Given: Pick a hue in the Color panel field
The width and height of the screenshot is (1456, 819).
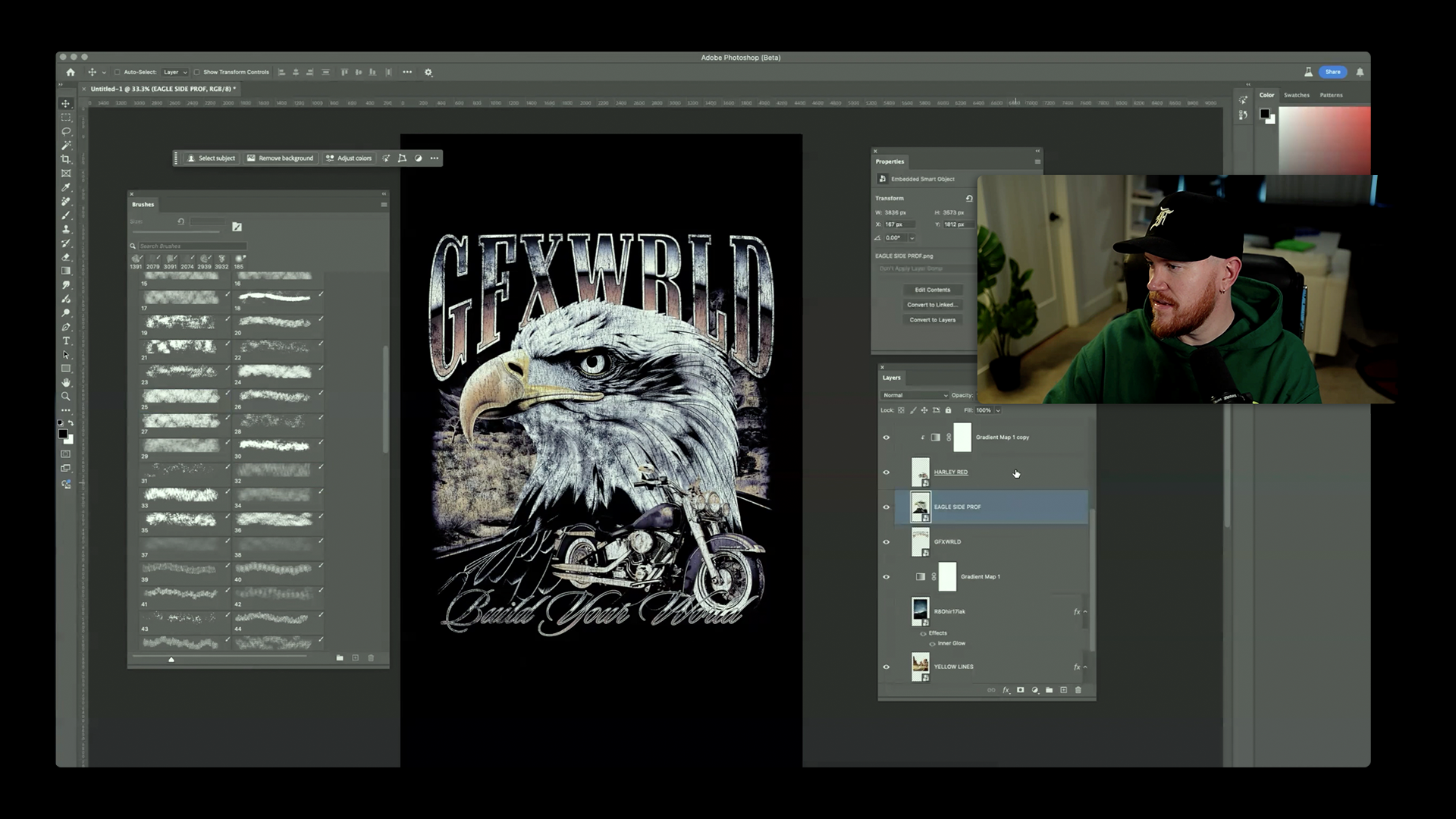Looking at the screenshot, I should [x=1324, y=140].
